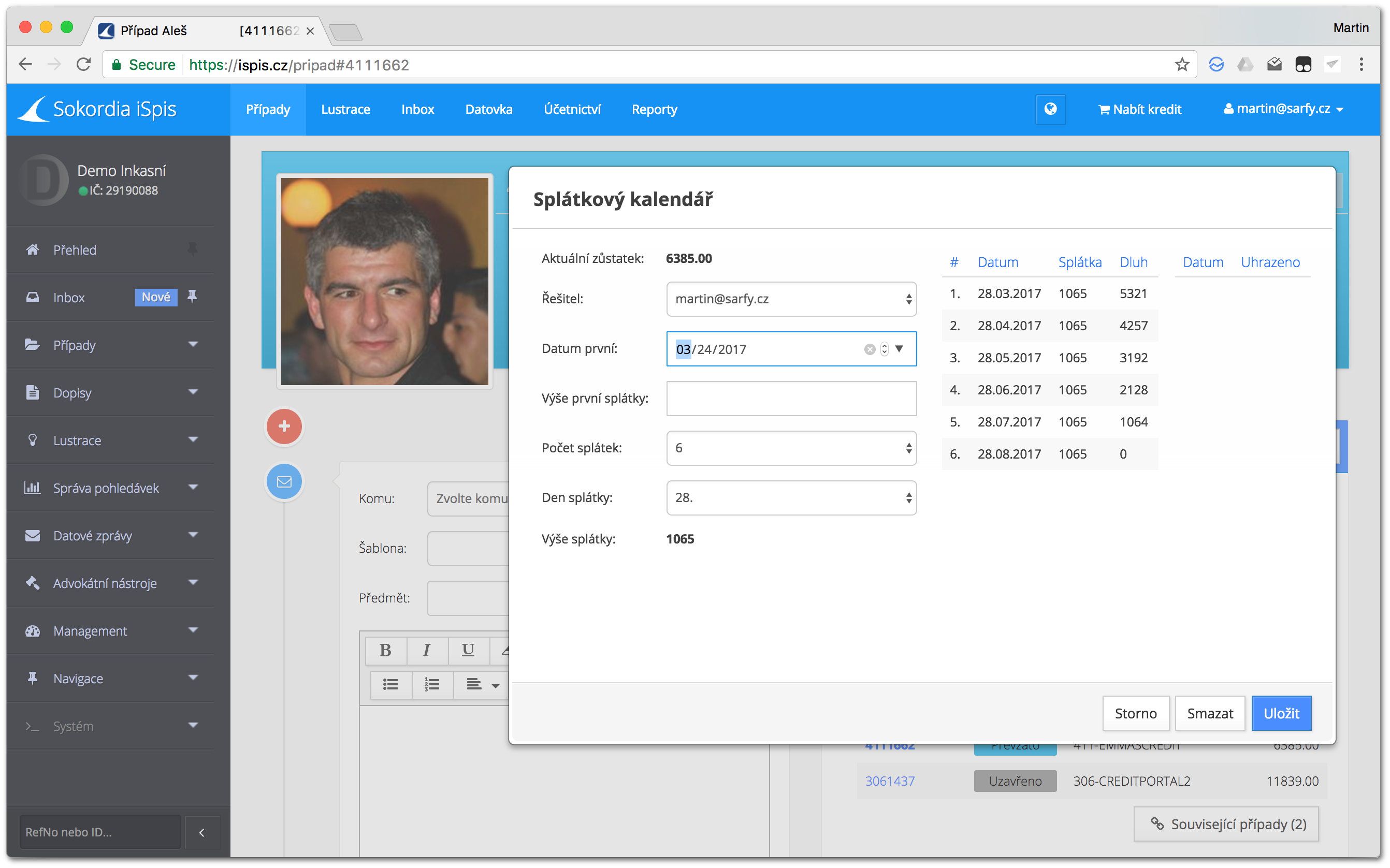Click the date picker stepper arrows
Screen dimensions: 1390x868
tap(885, 349)
